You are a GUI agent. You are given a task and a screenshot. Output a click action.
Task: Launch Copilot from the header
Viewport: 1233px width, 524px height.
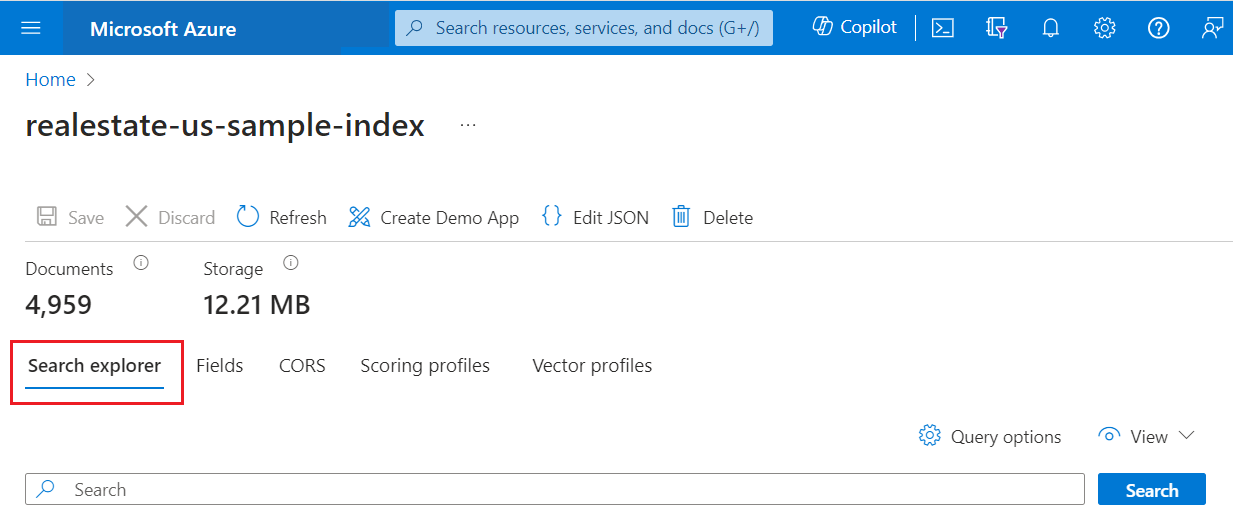click(855, 28)
